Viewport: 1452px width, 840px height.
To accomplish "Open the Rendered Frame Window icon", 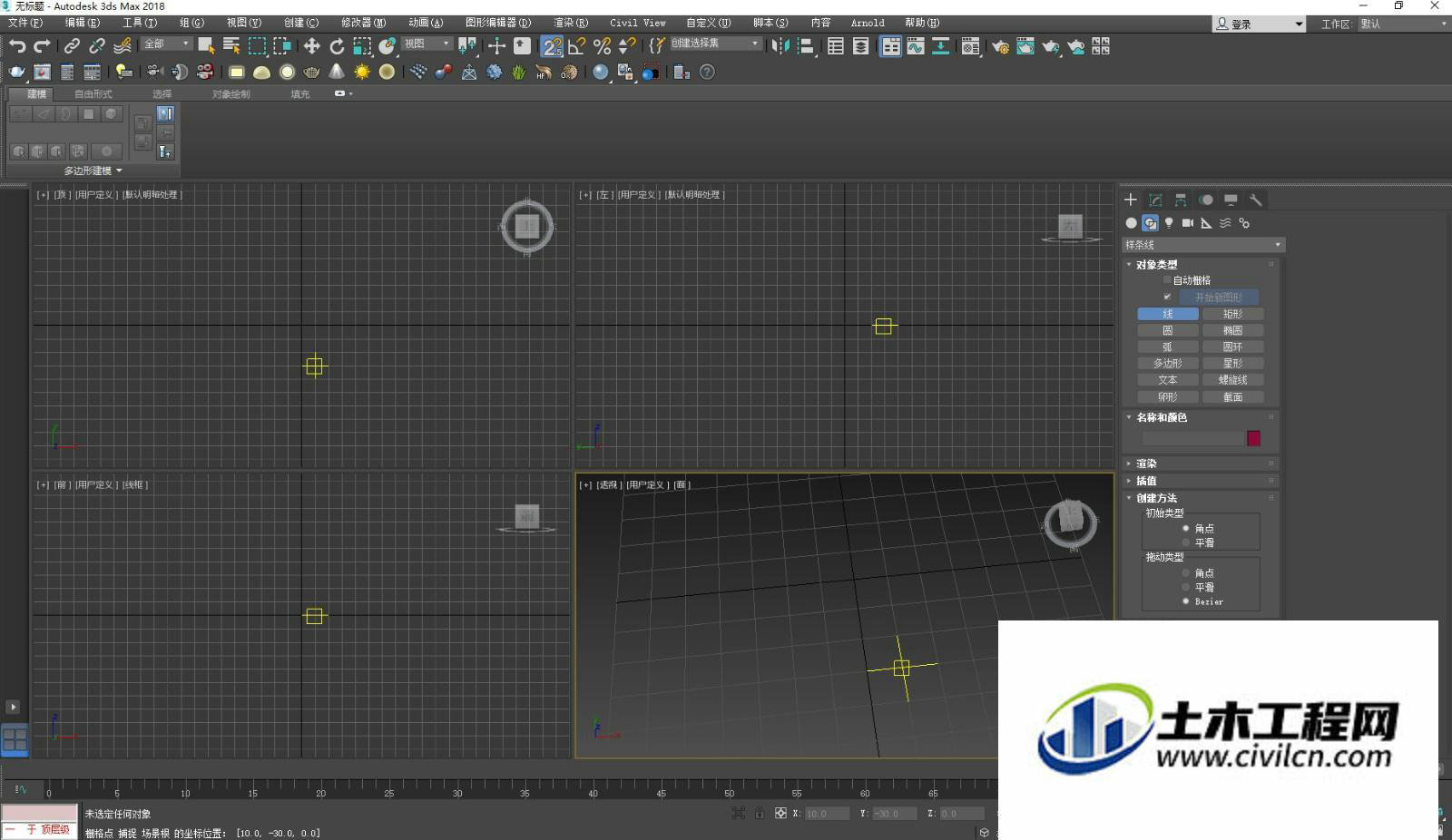I will click(1025, 46).
